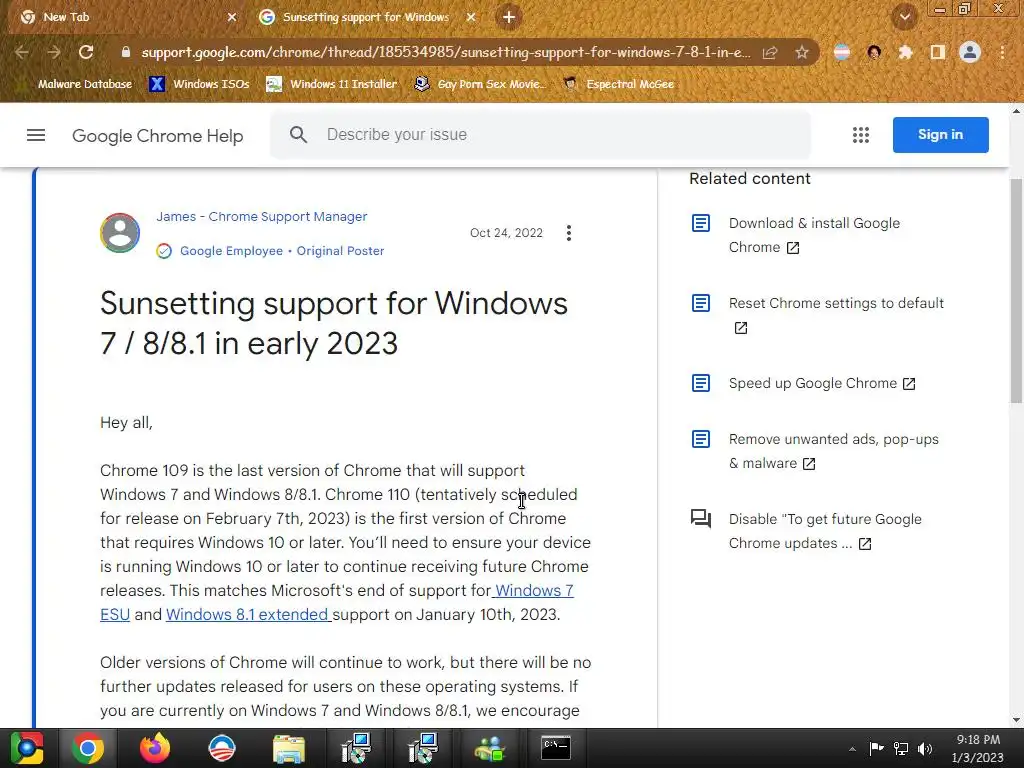Open the post's three-dot options menu

click(x=569, y=233)
